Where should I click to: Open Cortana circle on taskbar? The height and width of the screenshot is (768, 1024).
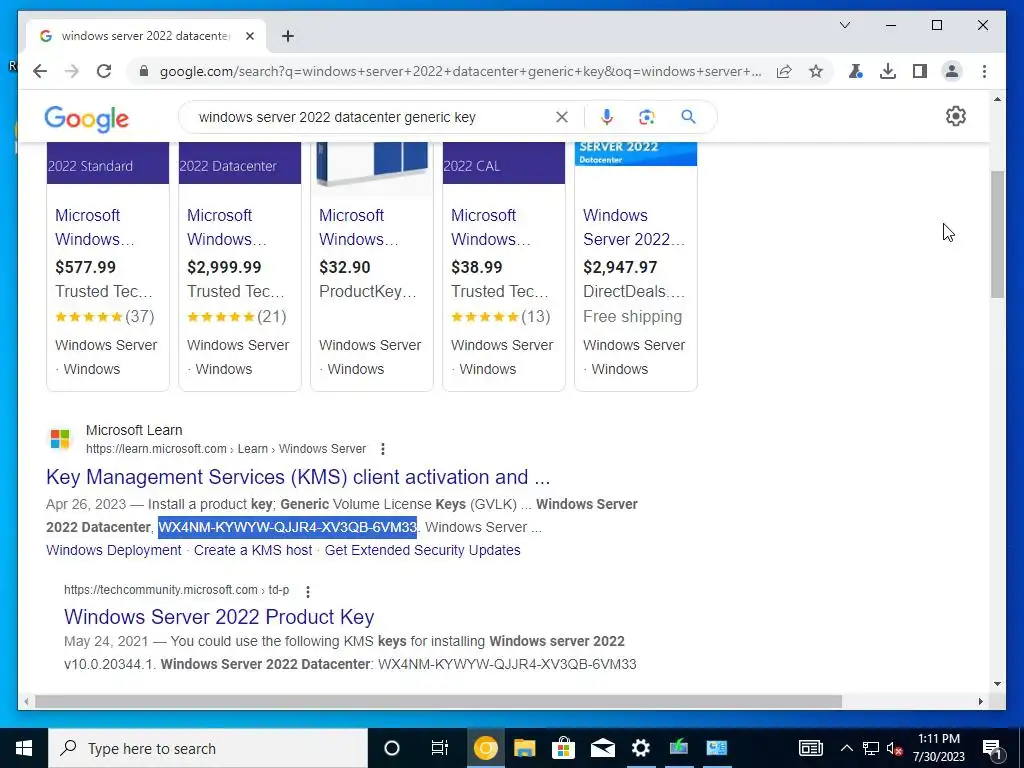392,748
